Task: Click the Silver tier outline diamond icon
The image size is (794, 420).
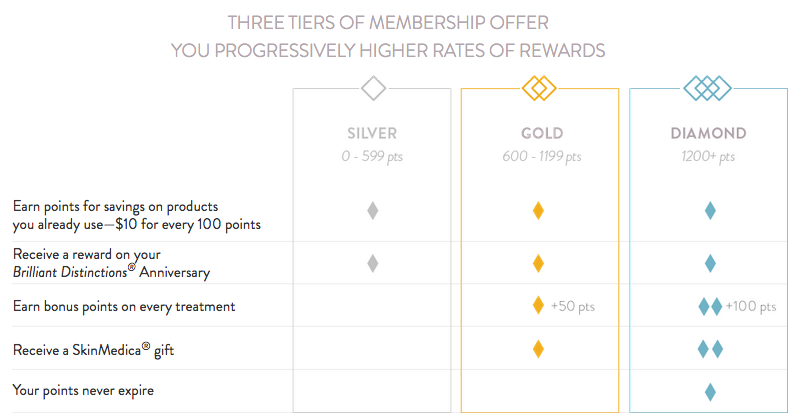Action: coord(373,89)
